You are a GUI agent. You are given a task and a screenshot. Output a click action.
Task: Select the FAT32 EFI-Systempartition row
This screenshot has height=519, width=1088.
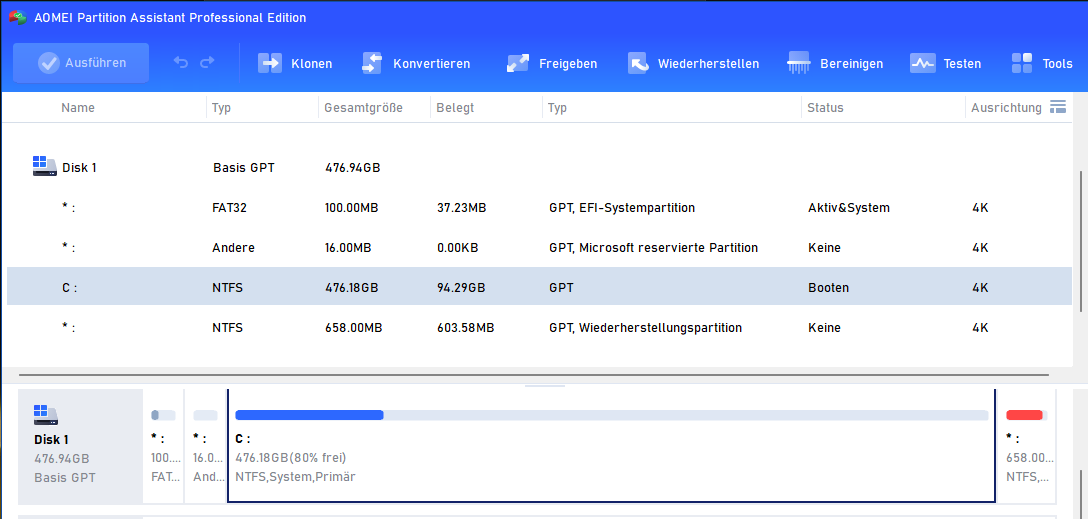point(540,207)
